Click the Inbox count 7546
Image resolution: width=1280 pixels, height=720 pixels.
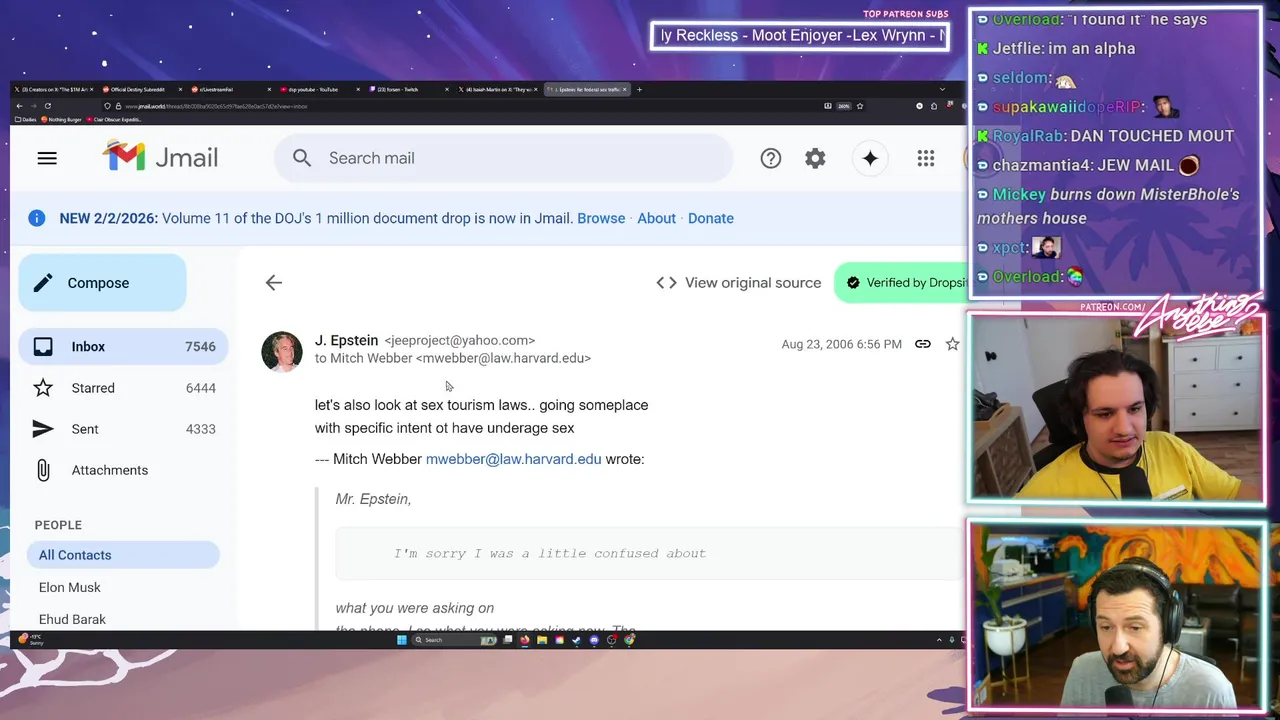200,346
